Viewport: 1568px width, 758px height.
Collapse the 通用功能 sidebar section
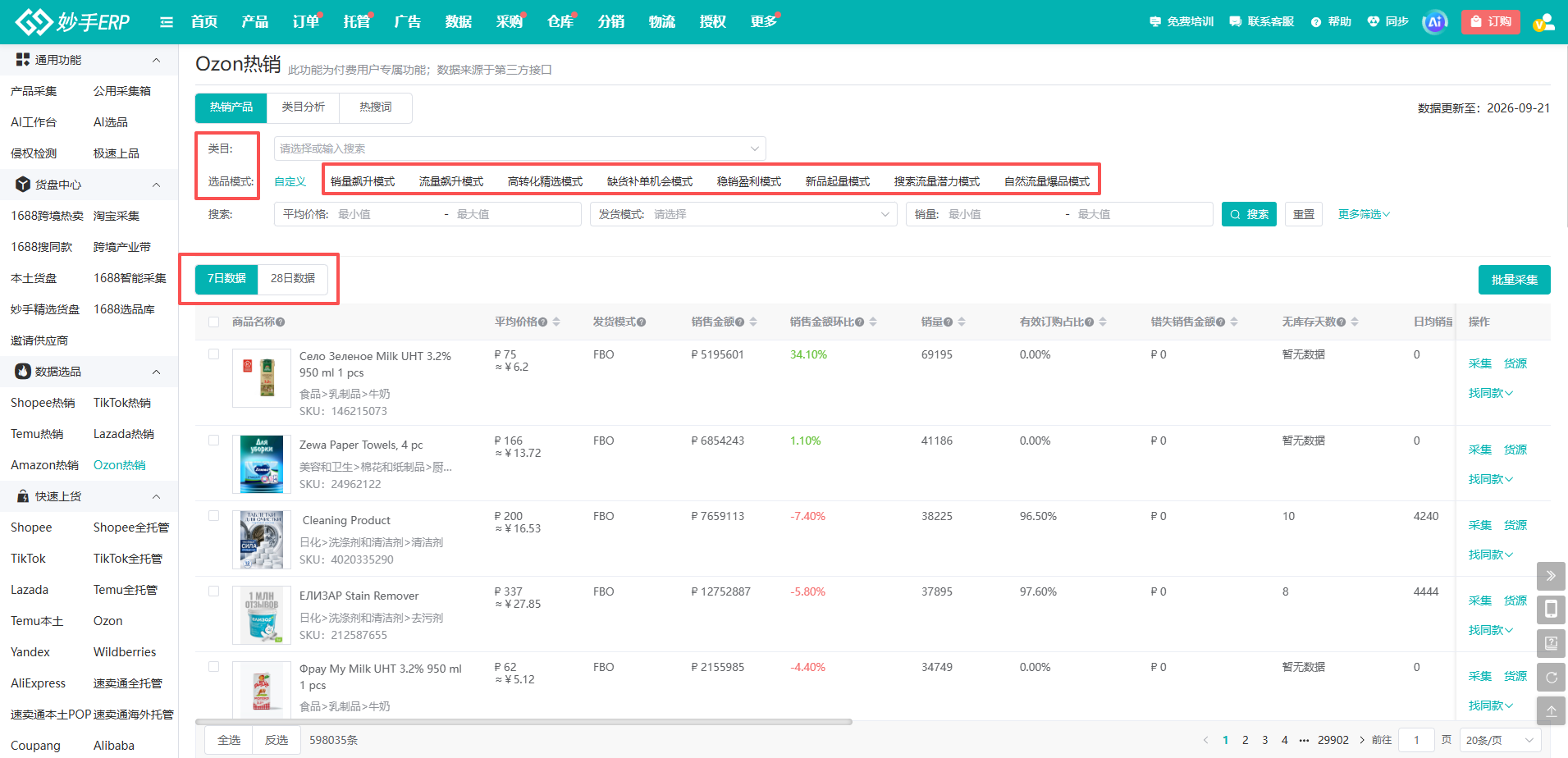pyautogui.click(x=156, y=60)
